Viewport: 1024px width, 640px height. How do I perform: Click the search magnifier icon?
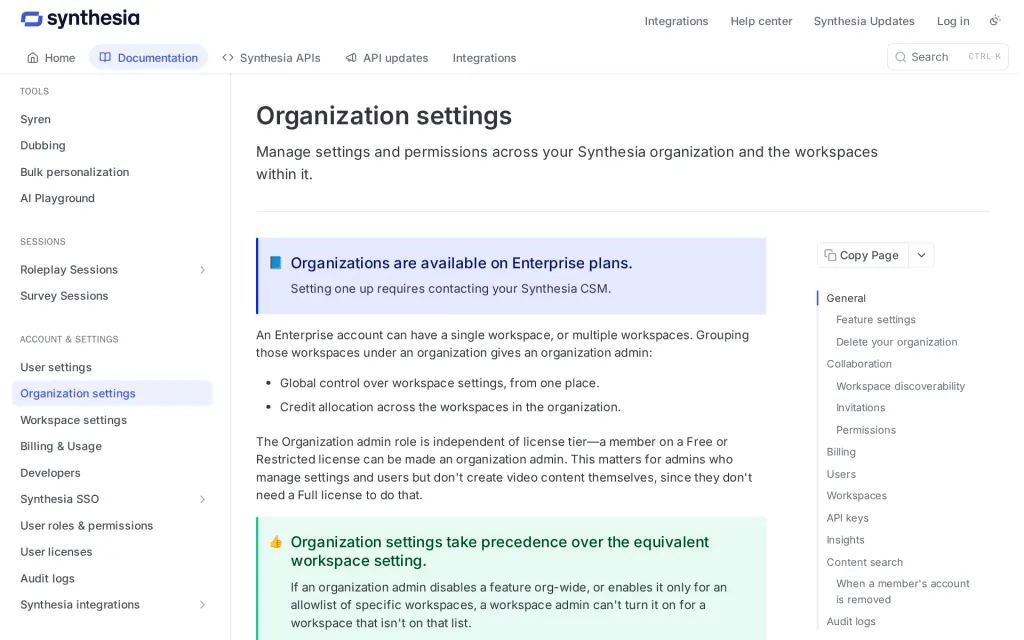pos(901,57)
